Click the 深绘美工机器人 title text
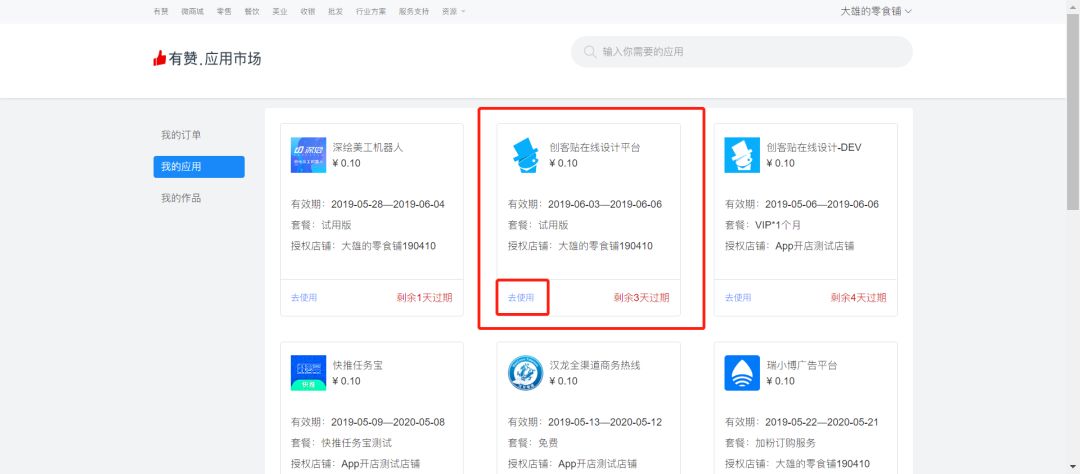This screenshot has width=1080, height=474. tap(368, 147)
